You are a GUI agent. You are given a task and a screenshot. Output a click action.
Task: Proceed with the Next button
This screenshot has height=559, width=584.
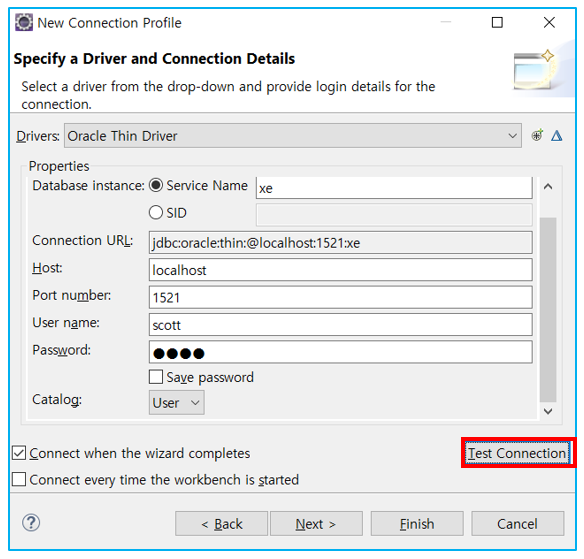(316, 524)
